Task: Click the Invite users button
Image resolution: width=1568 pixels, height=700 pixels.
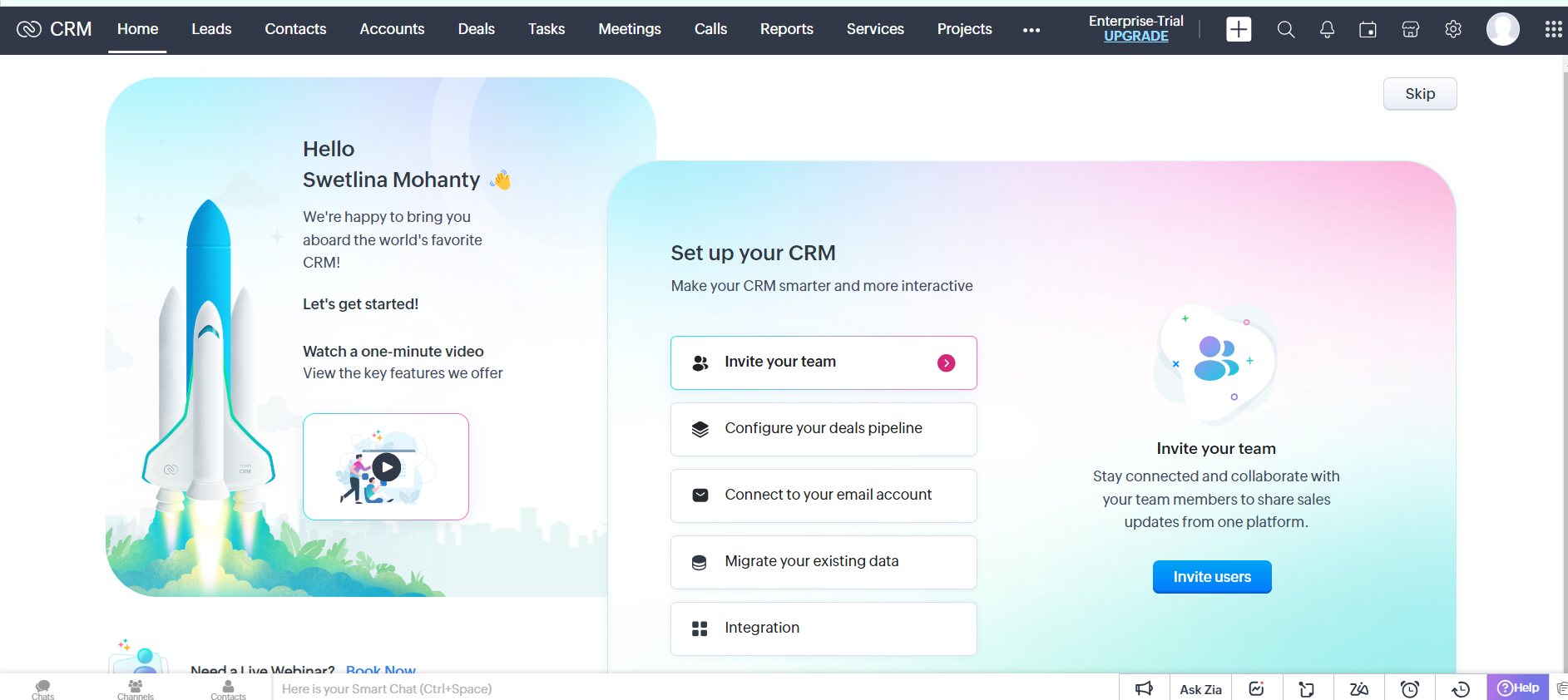Action: click(1212, 577)
